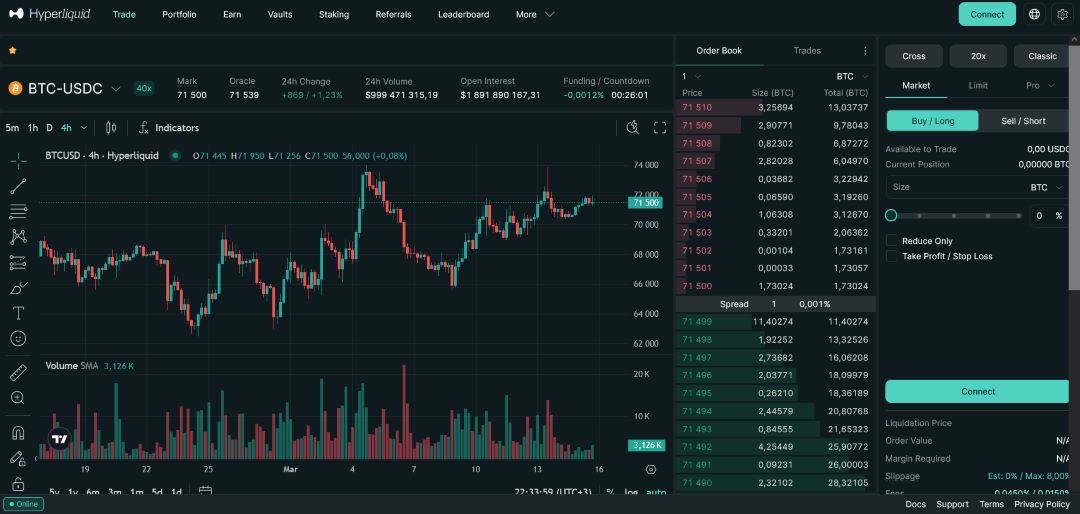Viewport: 1080px width, 514px height.
Task: Select the trend line drawing tool
Action: pos(18,186)
